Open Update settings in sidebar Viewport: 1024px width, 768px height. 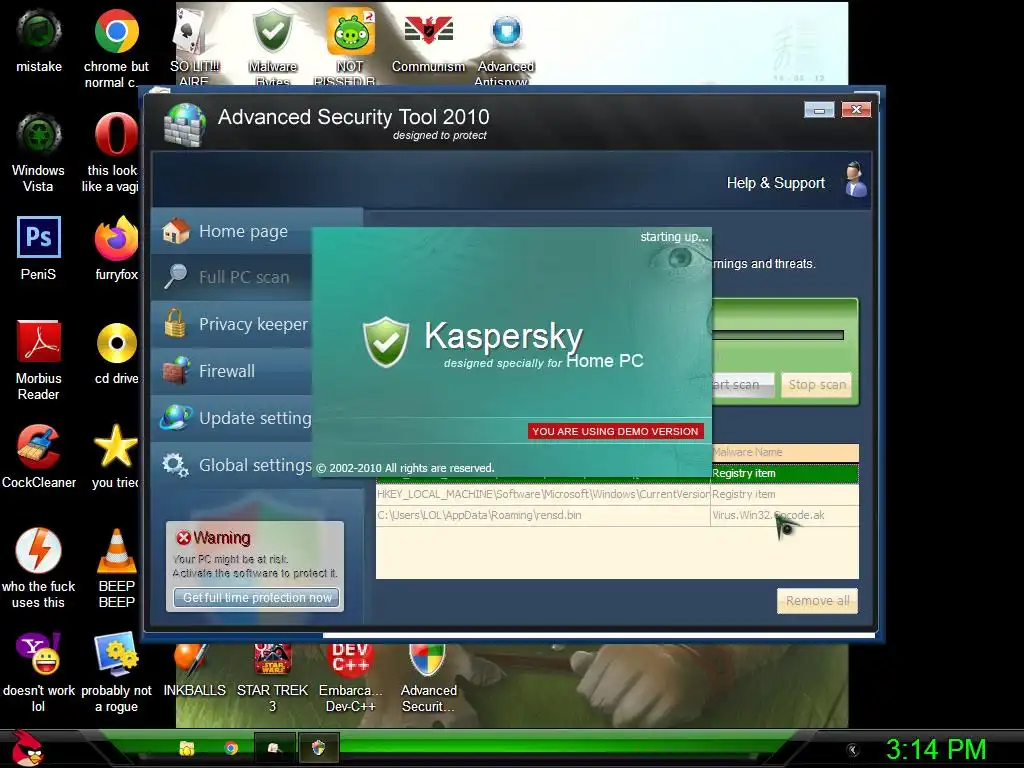point(231,418)
